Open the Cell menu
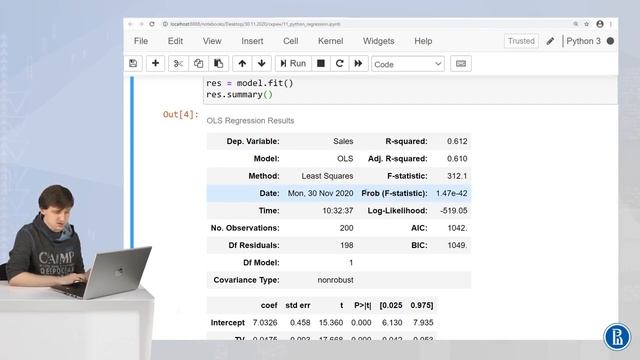The image size is (640, 360). [291, 41]
